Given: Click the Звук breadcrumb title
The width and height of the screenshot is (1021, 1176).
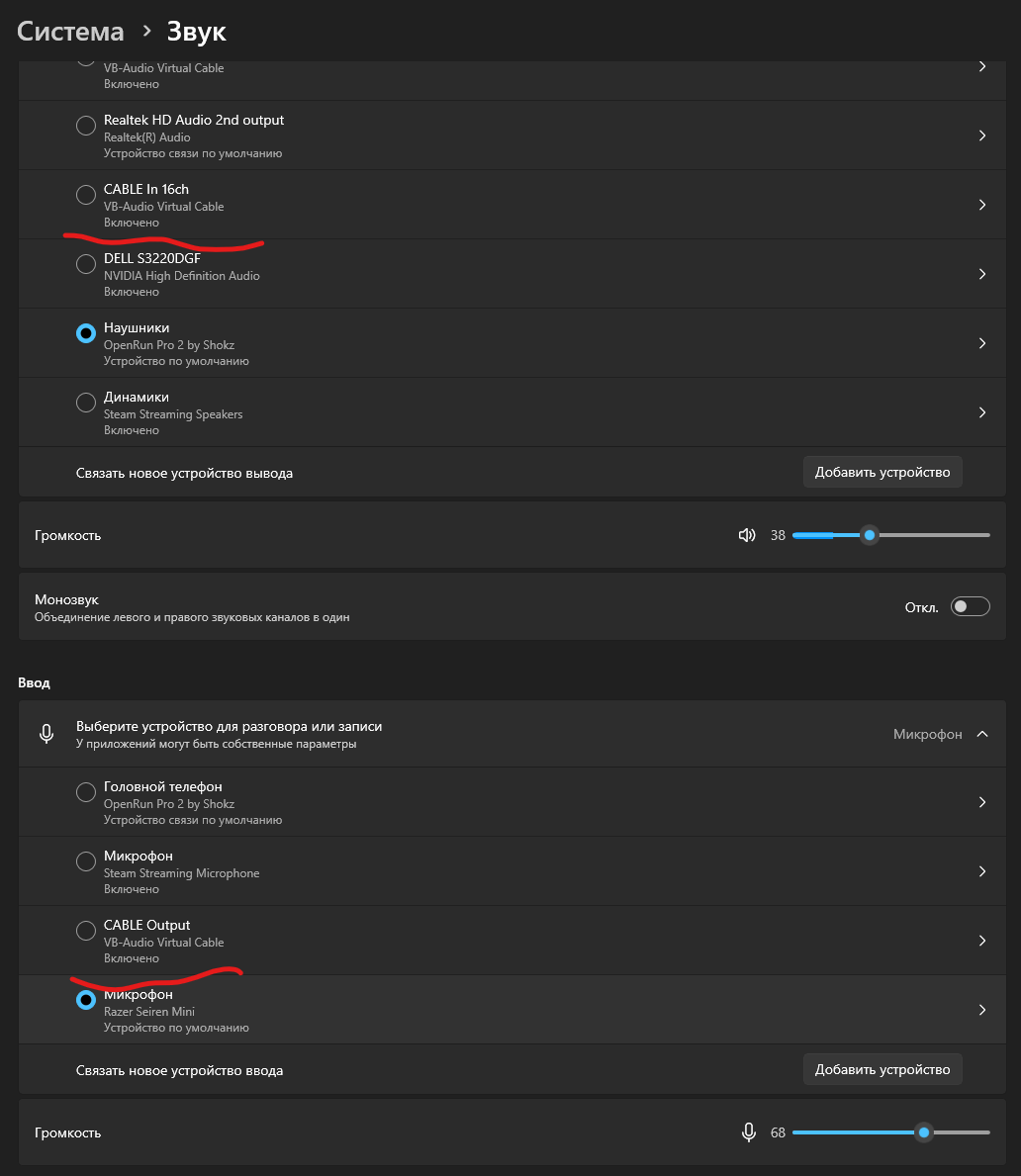Looking at the screenshot, I should [x=197, y=32].
